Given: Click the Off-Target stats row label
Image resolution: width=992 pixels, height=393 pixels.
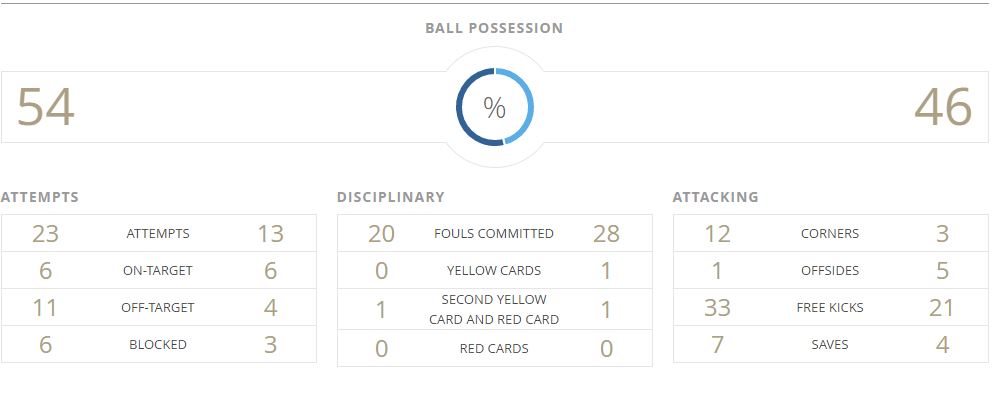Looking at the screenshot, I should [158, 308].
